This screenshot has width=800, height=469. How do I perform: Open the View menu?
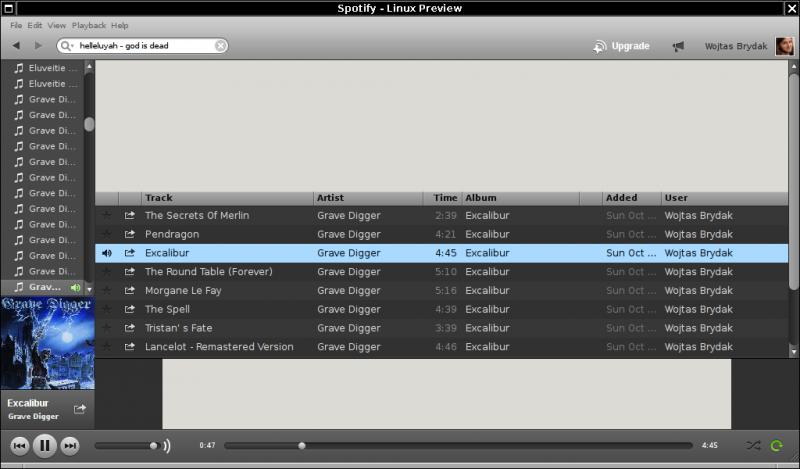click(x=57, y=25)
